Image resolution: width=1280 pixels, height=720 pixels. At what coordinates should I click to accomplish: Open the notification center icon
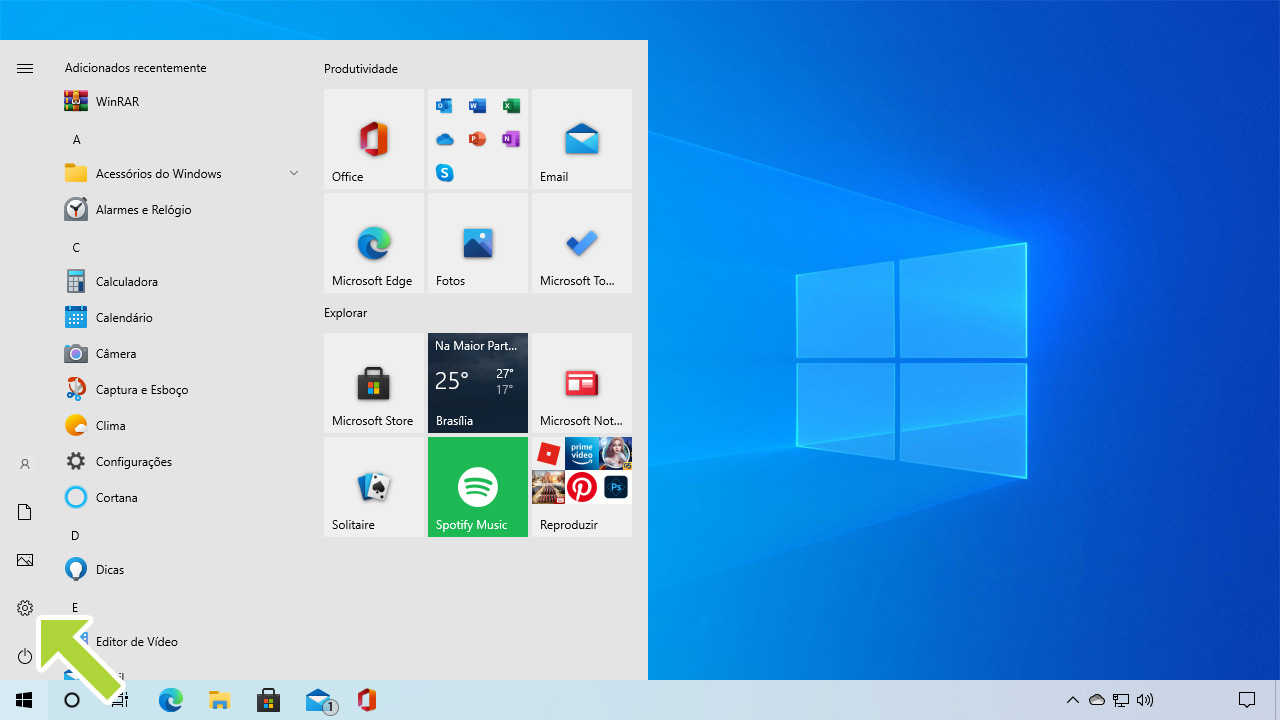click(x=1247, y=700)
